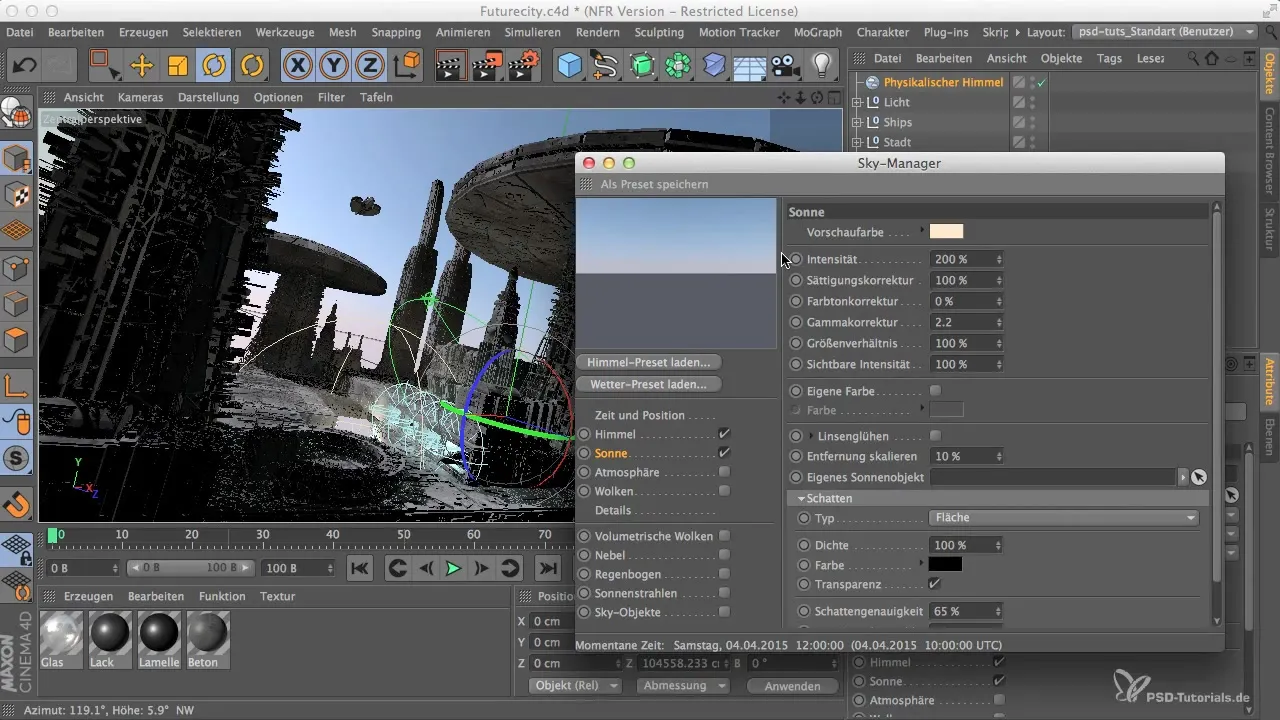Click the sky preview thumbnail
This screenshot has height=720, width=1280.
[x=676, y=273]
